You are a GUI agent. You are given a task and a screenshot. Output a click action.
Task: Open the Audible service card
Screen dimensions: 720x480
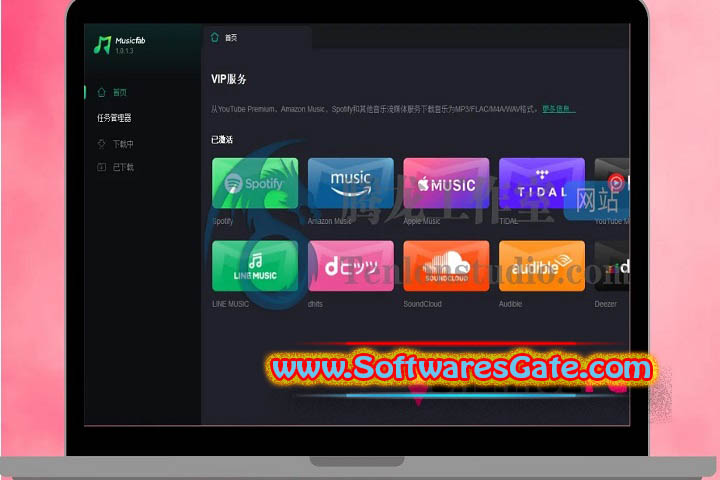(x=542, y=266)
